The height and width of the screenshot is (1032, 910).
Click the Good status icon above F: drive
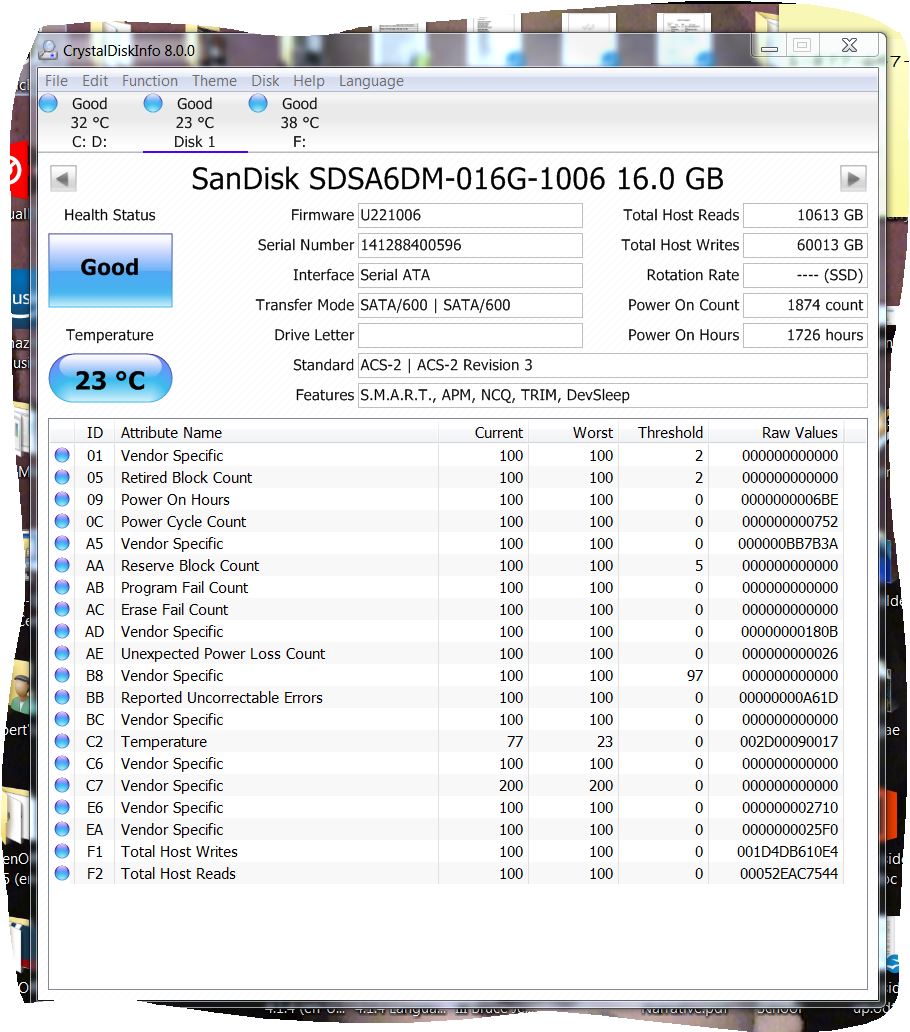[x=257, y=103]
